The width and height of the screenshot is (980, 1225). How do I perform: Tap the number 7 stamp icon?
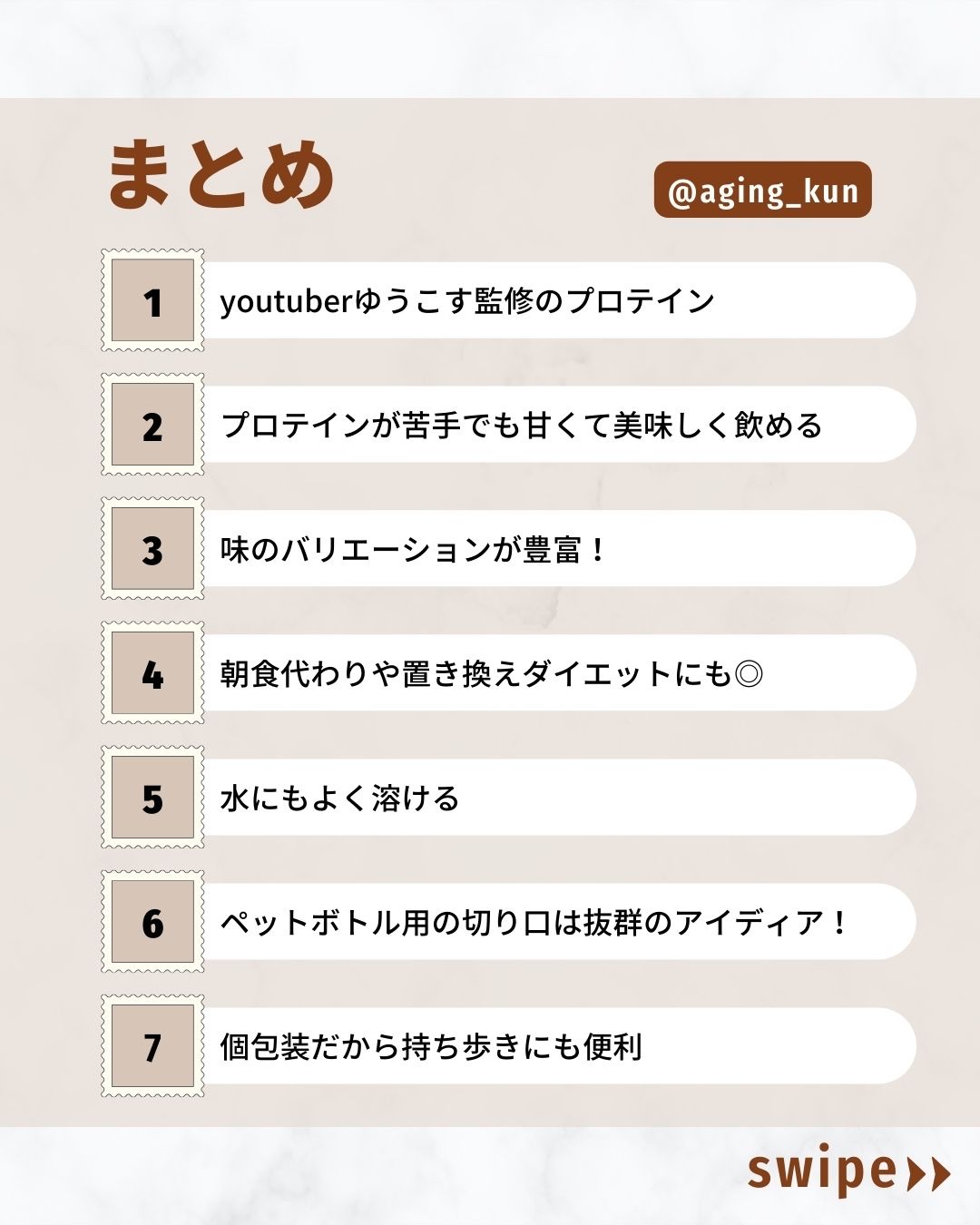152,1046
